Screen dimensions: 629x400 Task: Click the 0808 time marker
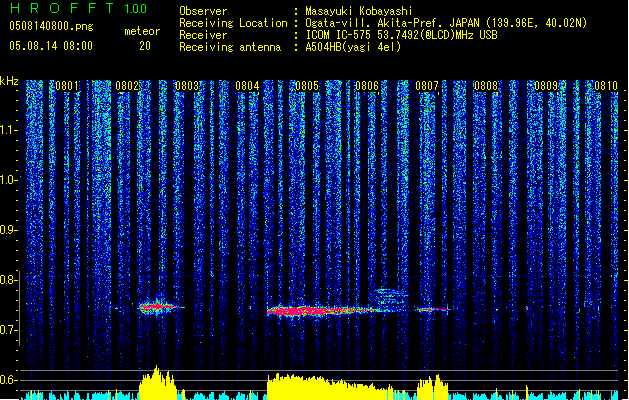tap(486, 86)
